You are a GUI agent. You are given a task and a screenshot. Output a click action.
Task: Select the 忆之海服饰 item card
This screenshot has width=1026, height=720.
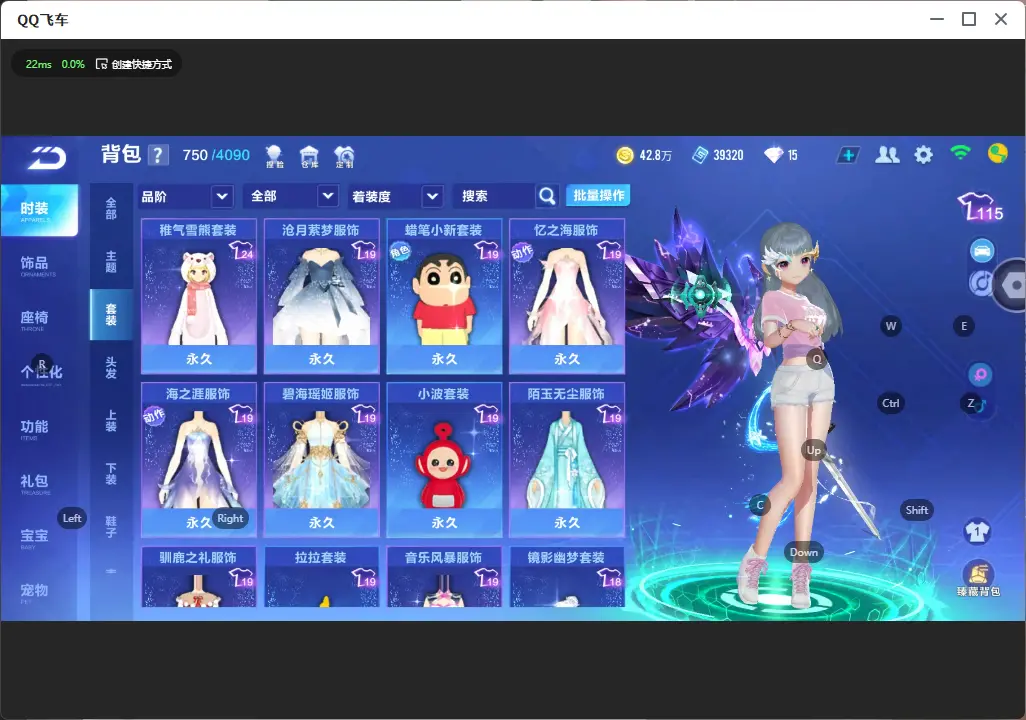pos(567,296)
